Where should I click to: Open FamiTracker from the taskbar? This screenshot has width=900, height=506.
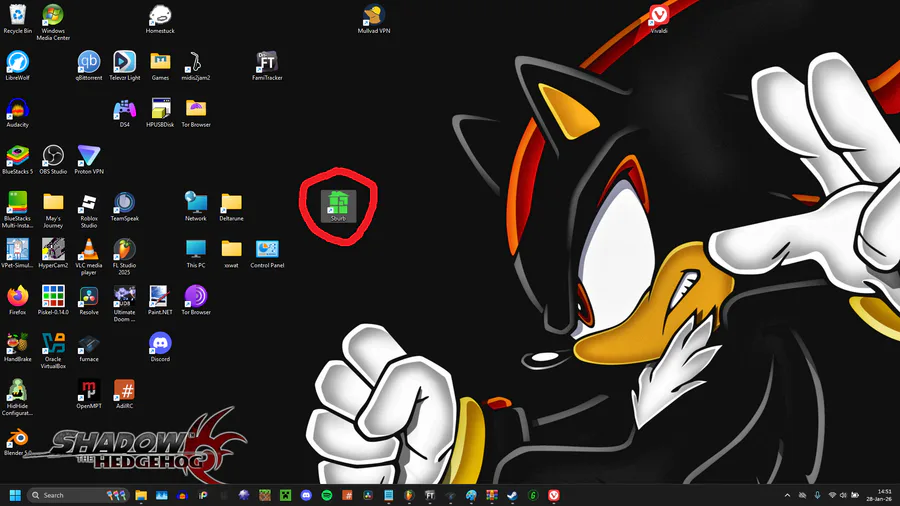point(430,495)
